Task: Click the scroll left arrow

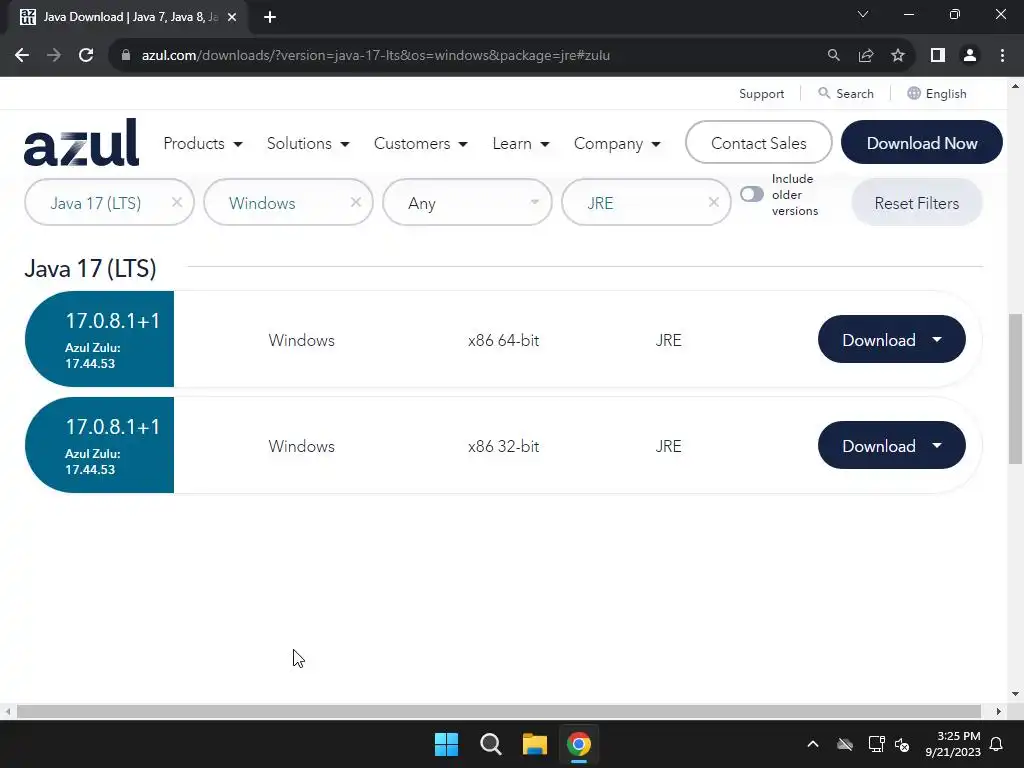Action: pyautogui.click(x=7, y=711)
